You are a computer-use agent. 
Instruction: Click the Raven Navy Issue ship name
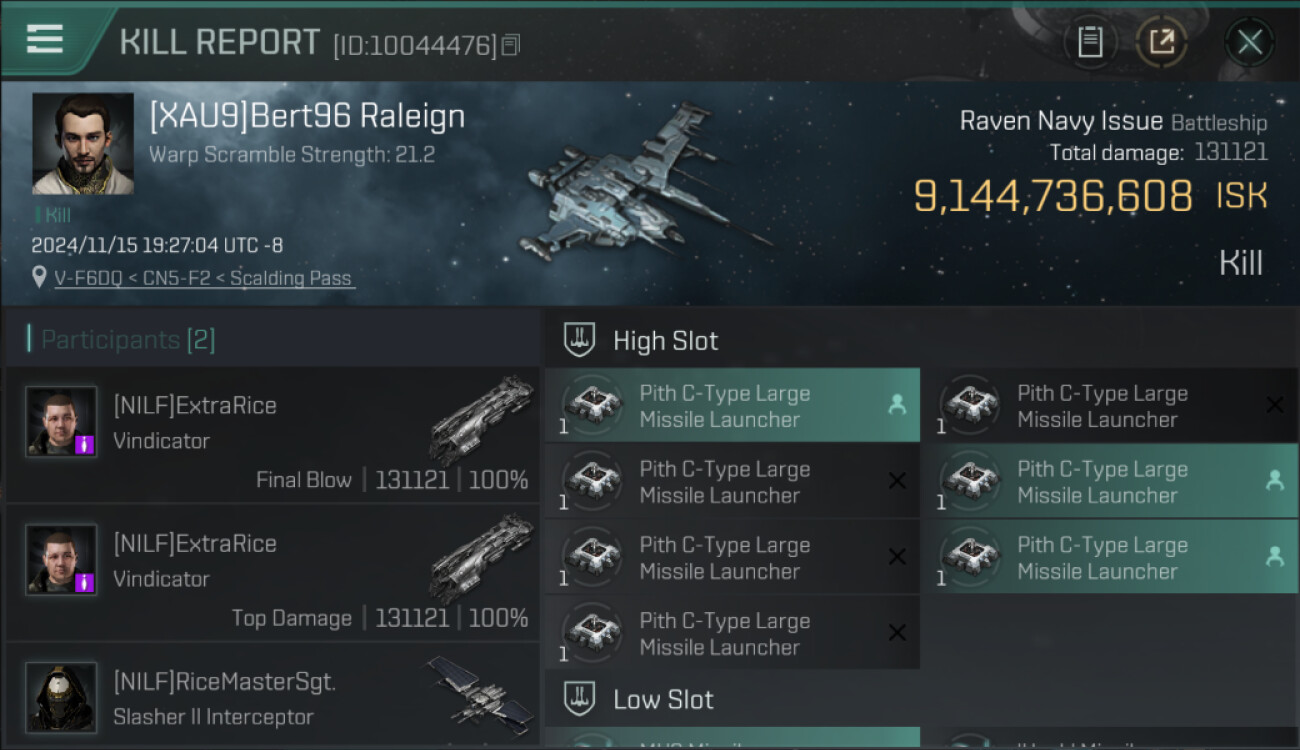(1060, 121)
